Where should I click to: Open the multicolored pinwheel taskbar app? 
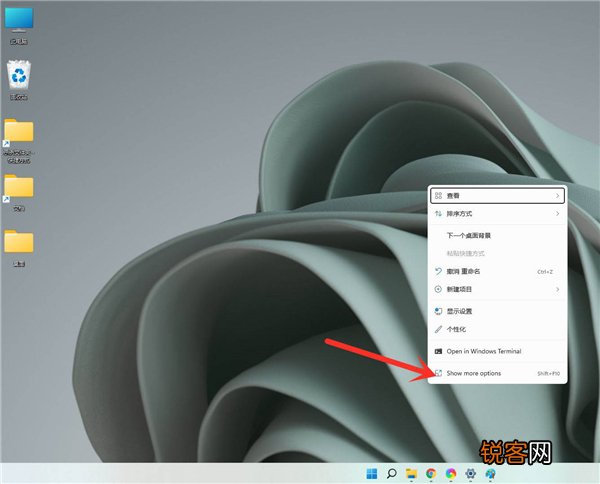point(451,474)
